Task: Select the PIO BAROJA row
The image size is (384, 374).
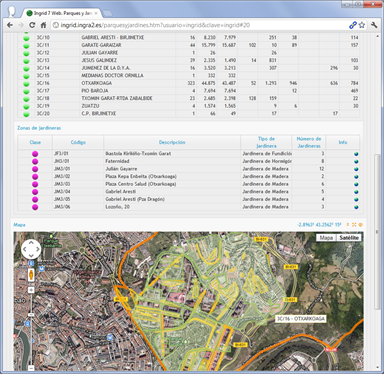Action: coord(189,91)
